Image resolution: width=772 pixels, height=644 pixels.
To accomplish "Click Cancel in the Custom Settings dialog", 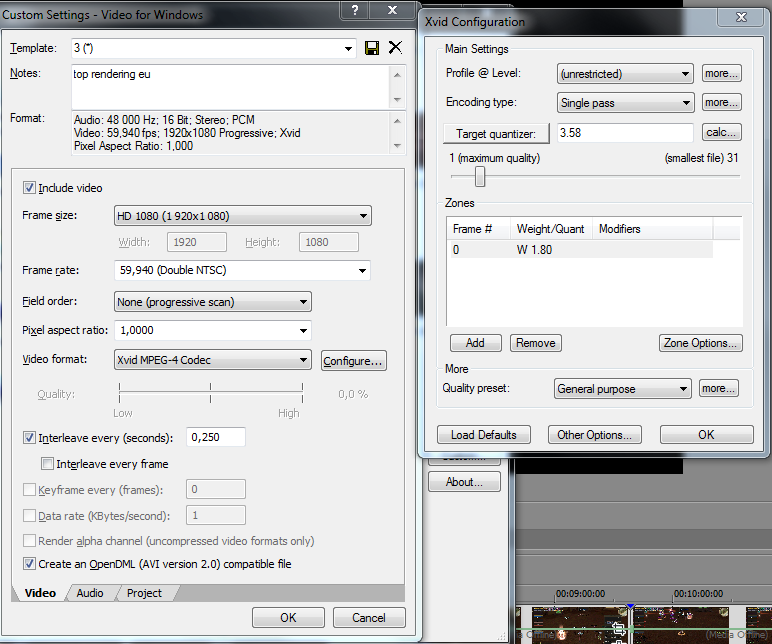I will (369, 617).
